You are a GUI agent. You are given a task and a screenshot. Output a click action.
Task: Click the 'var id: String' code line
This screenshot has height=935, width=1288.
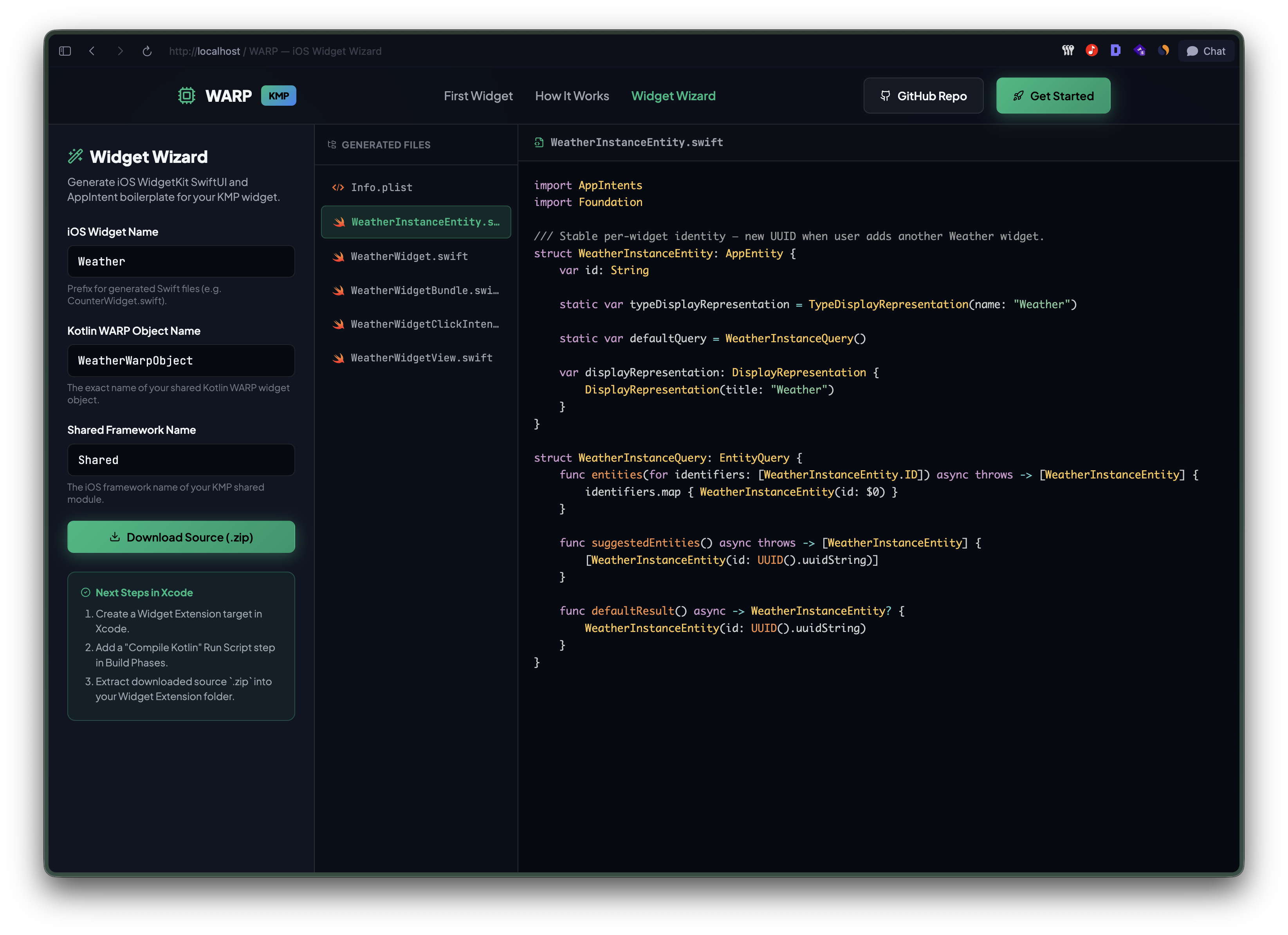pyautogui.click(x=604, y=271)
